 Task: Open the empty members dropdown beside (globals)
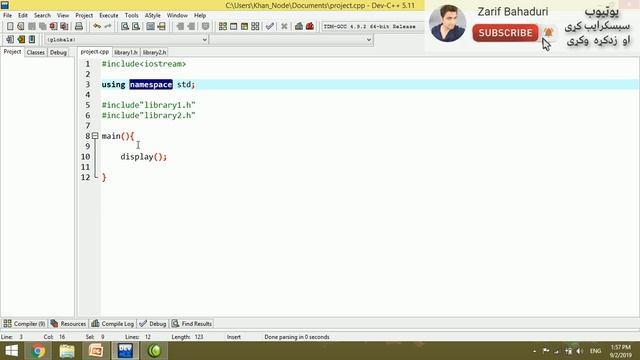point(291,40)
